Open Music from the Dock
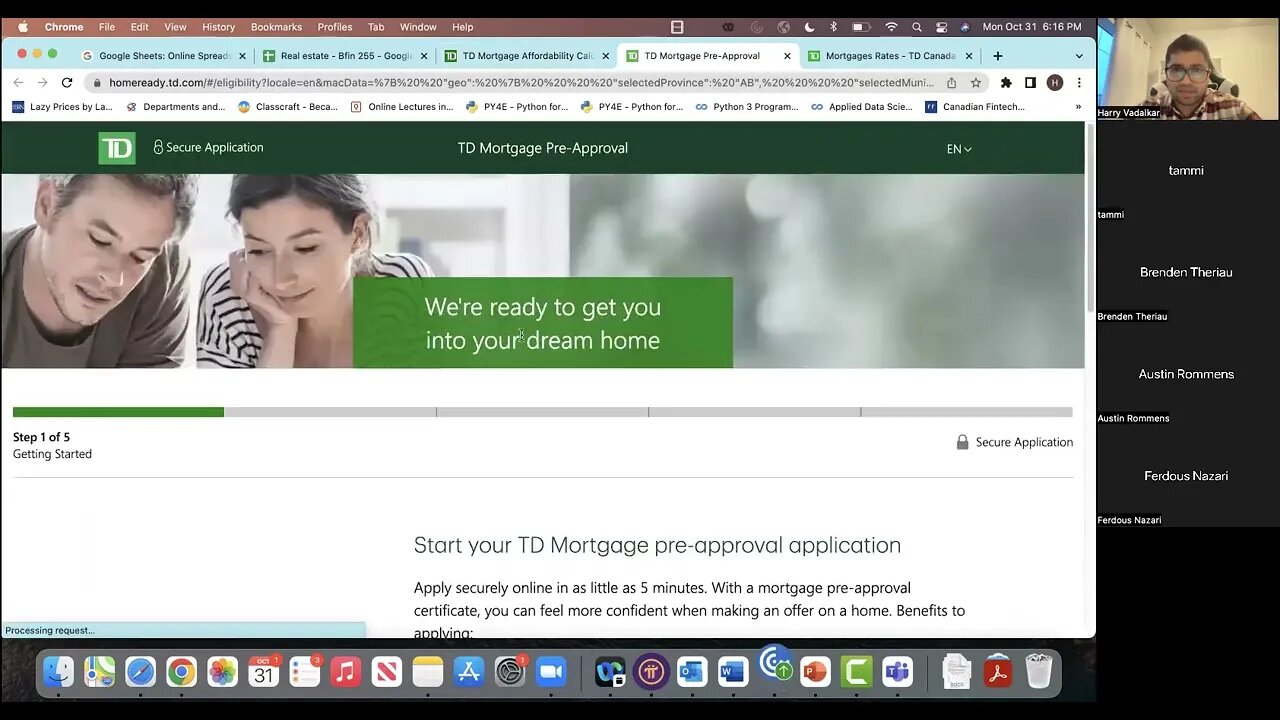Image resolution: width=1280 pixels, height=720 pixels. pyautogui.click(x=346, y=672)
